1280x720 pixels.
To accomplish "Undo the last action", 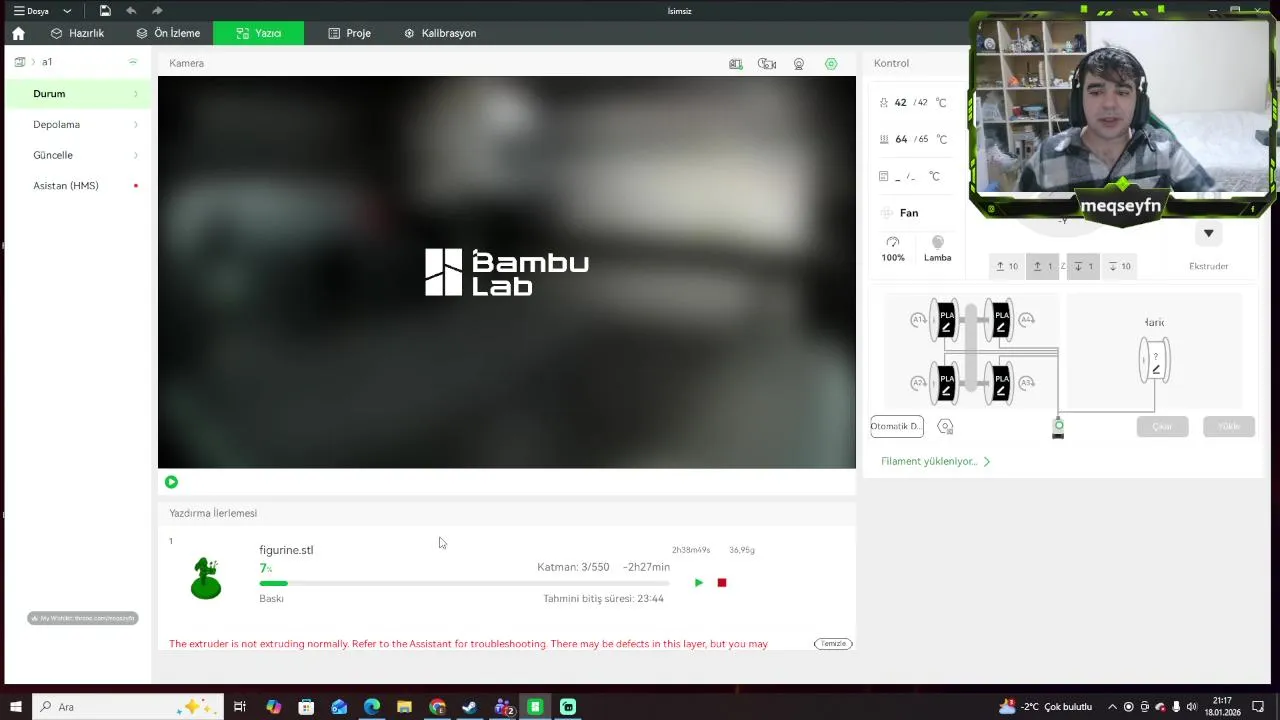I will click(x=131, y=11).
